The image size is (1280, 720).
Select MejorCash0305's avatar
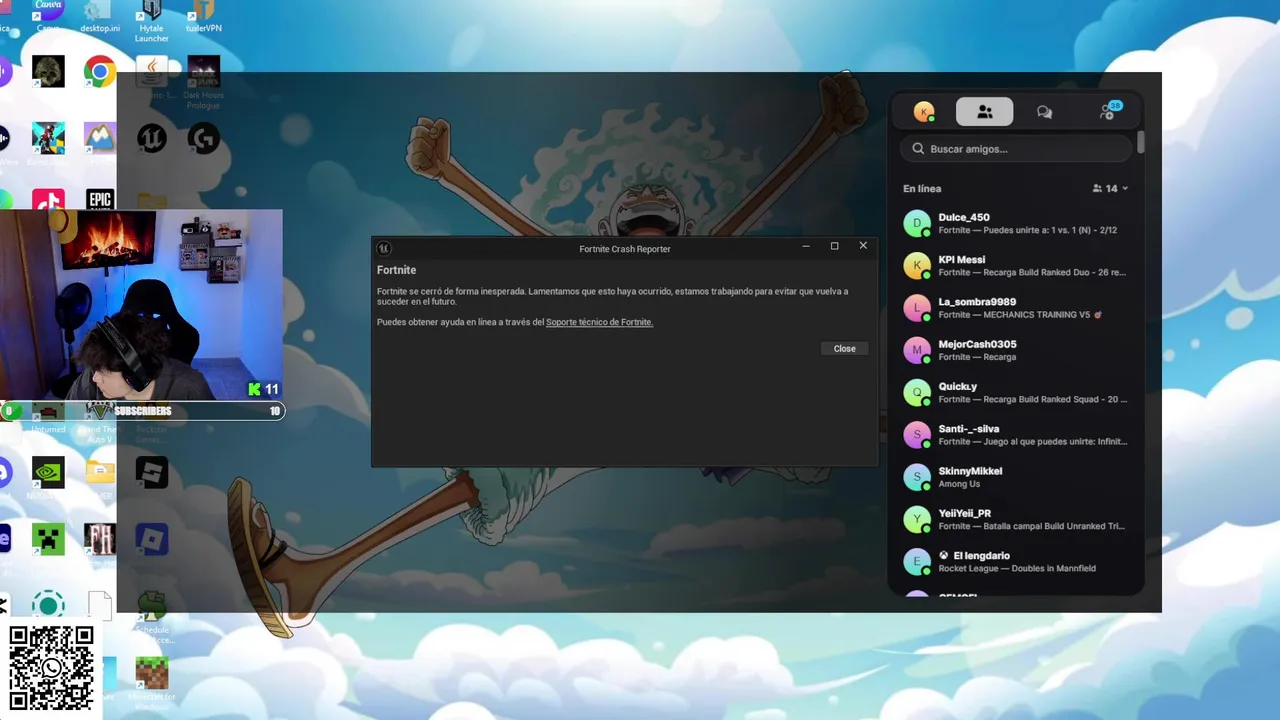(917, 350)
